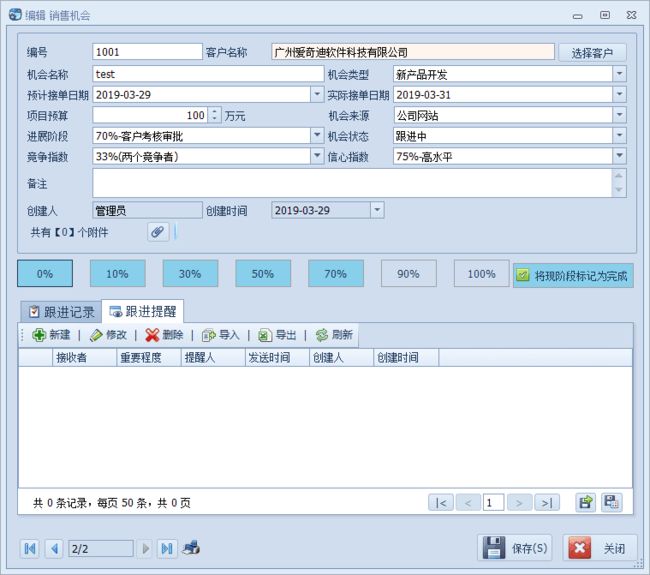
Task: Go to next record at window bottom
Action: [x=146, y=548]
